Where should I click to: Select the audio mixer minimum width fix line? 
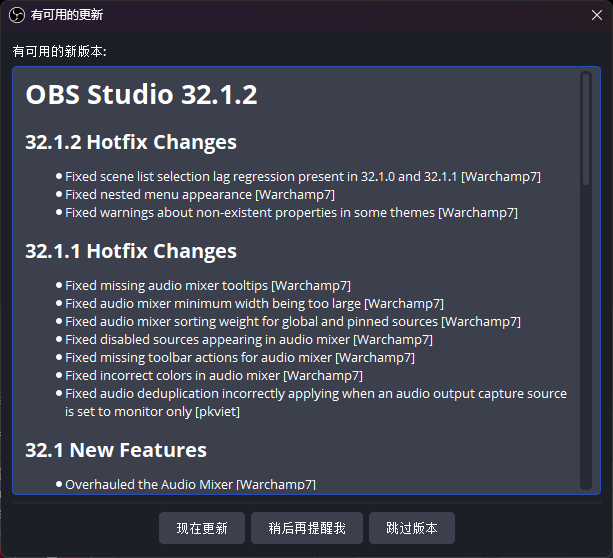point(254,303)
